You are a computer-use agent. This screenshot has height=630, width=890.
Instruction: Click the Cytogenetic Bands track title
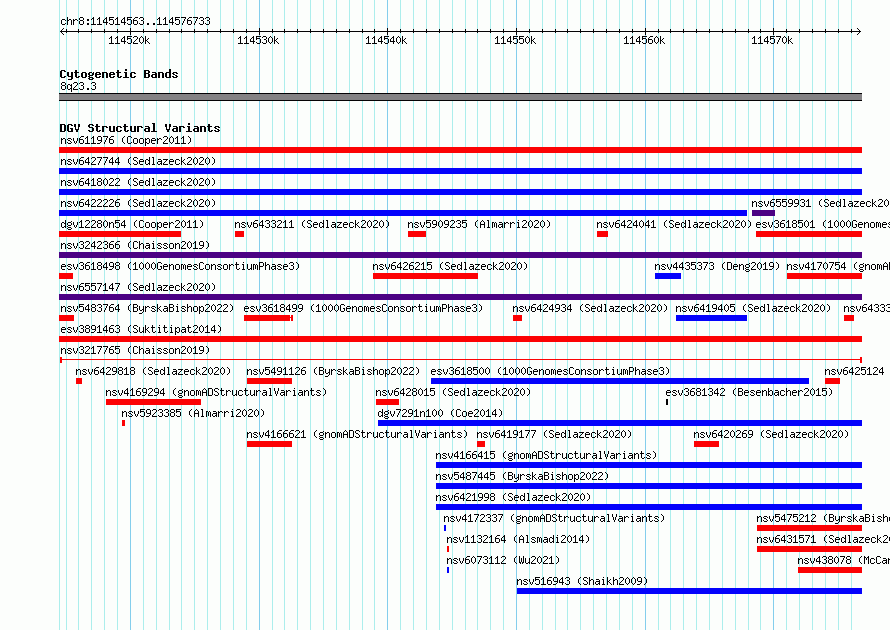point(119,74)
